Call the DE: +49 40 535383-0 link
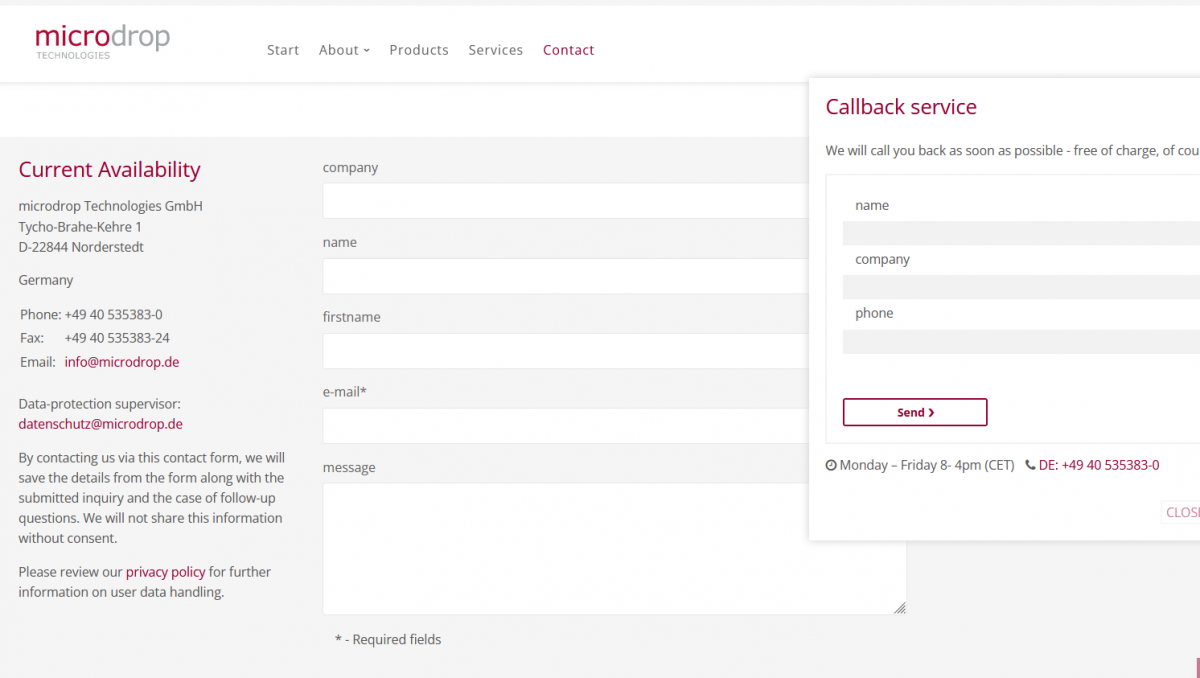 click(1099, 465)
